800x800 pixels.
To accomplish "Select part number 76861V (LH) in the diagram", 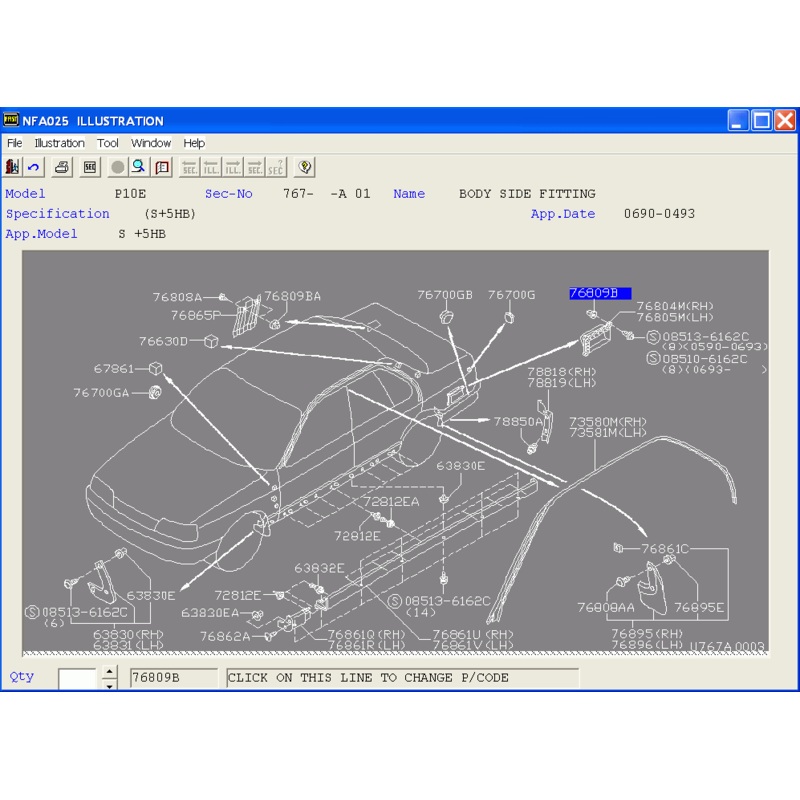I will 473,645.
